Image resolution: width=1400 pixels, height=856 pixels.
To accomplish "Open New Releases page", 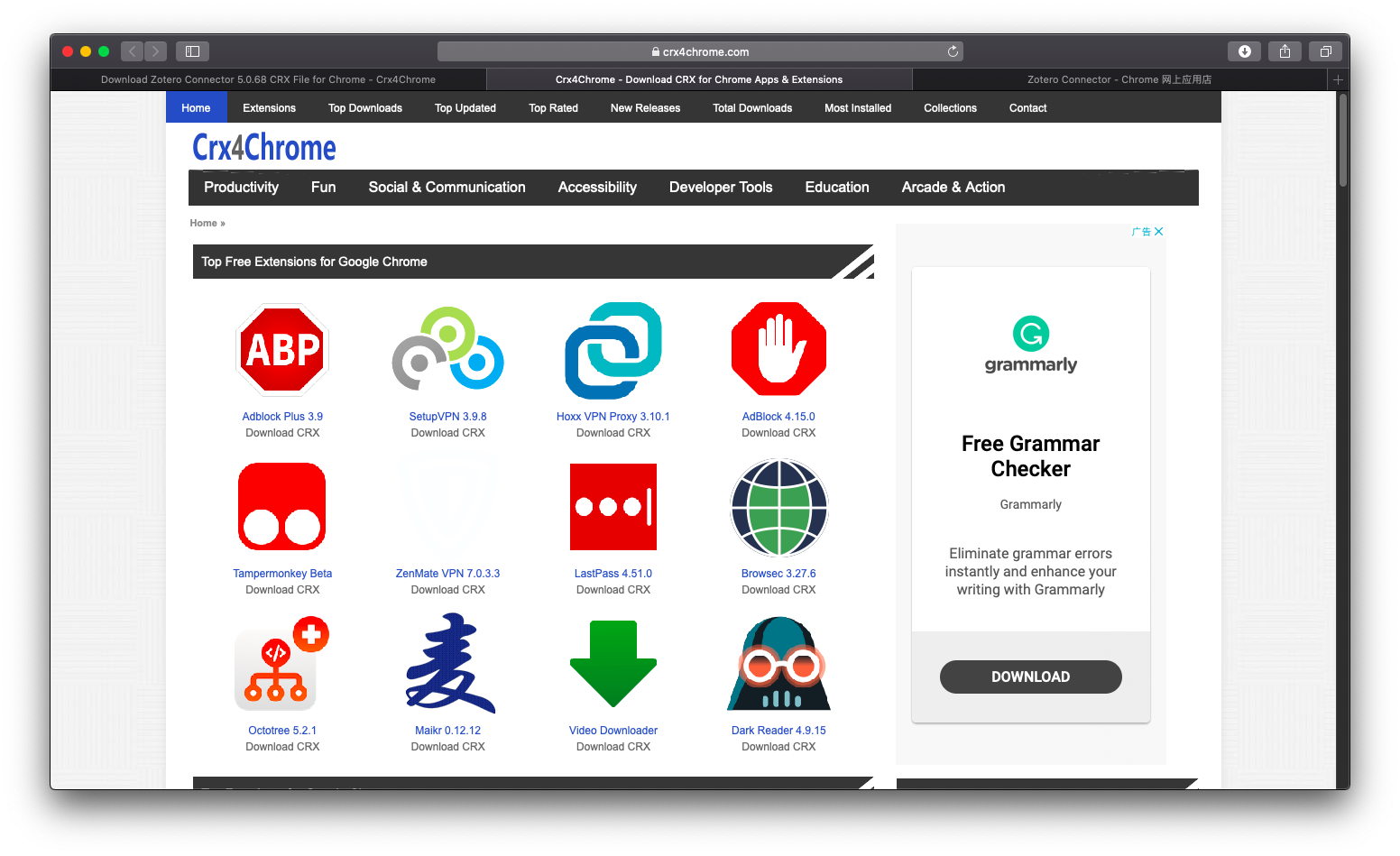I will (645, 107).
